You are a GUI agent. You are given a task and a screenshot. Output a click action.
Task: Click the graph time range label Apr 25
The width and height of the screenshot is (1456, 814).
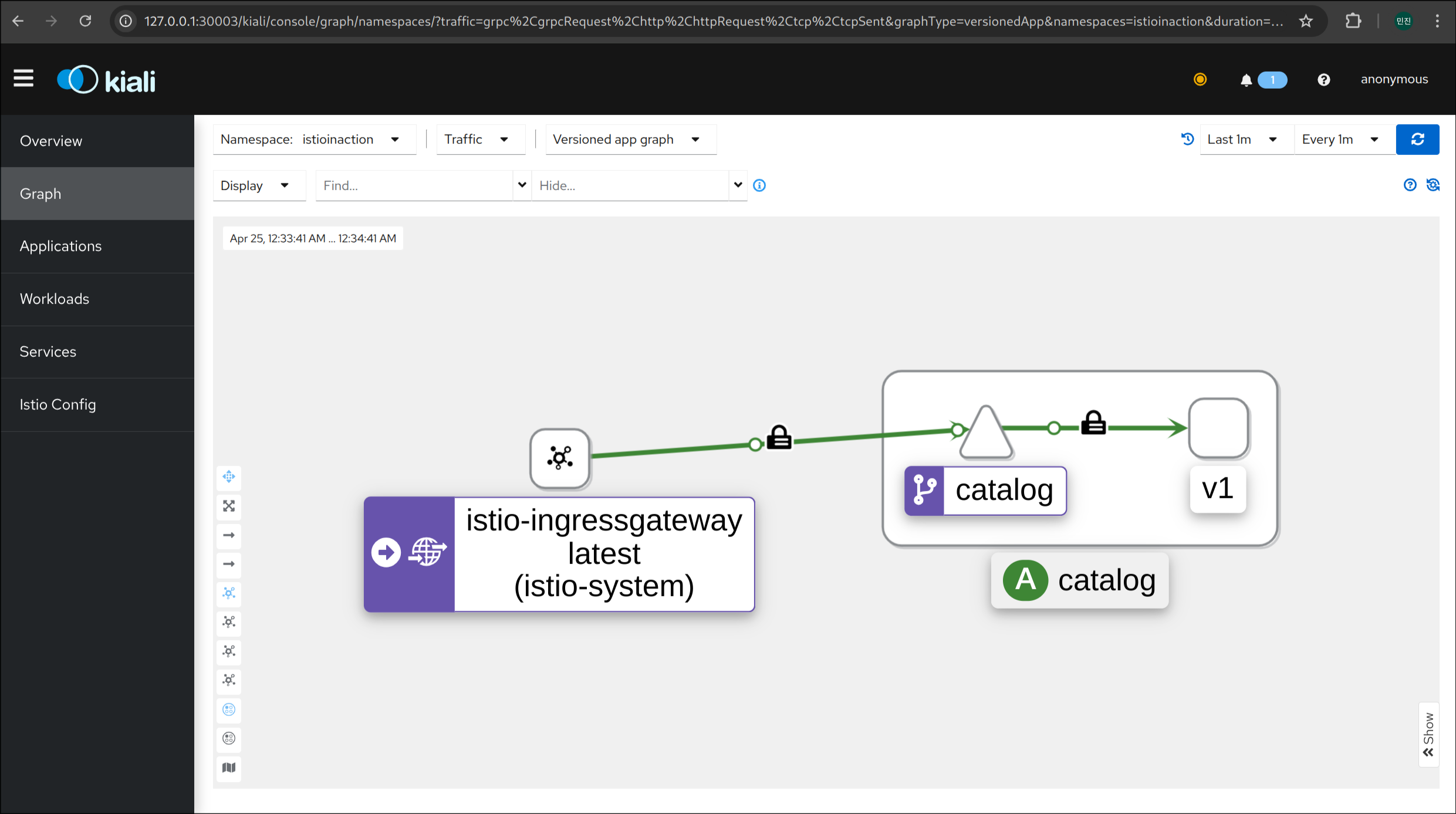pos(313,239)
